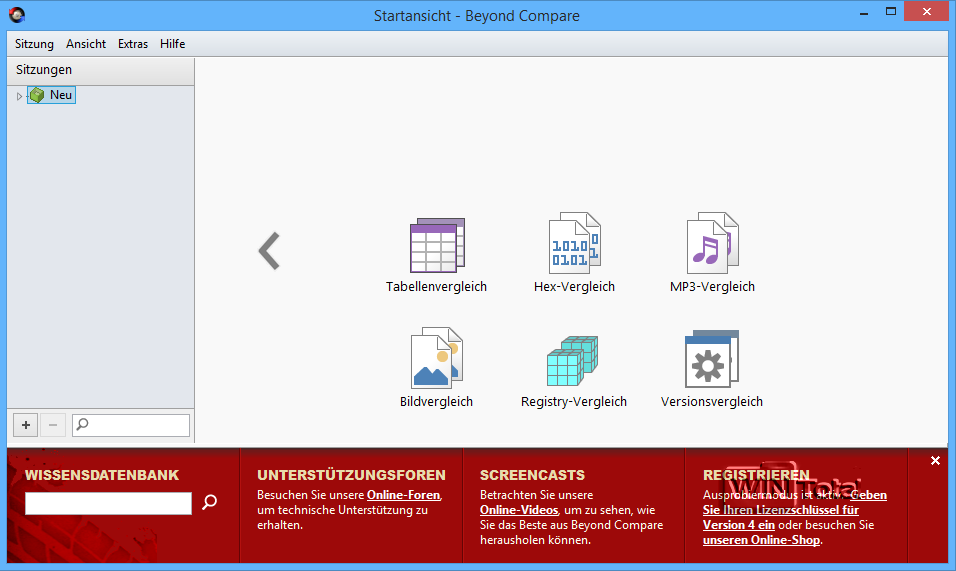This screenshot has width=956, height=571.
Task: Click the UNTERSTÜTZUNGSFOREN heading
Action: pyautogui.click(x=351, y=475)
